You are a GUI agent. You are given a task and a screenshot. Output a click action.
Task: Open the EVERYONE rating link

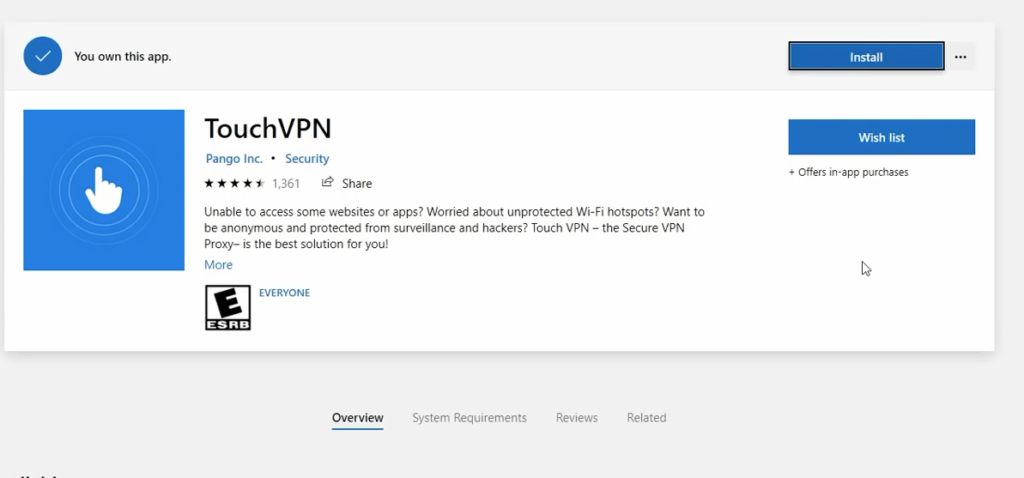click(284, 293)
